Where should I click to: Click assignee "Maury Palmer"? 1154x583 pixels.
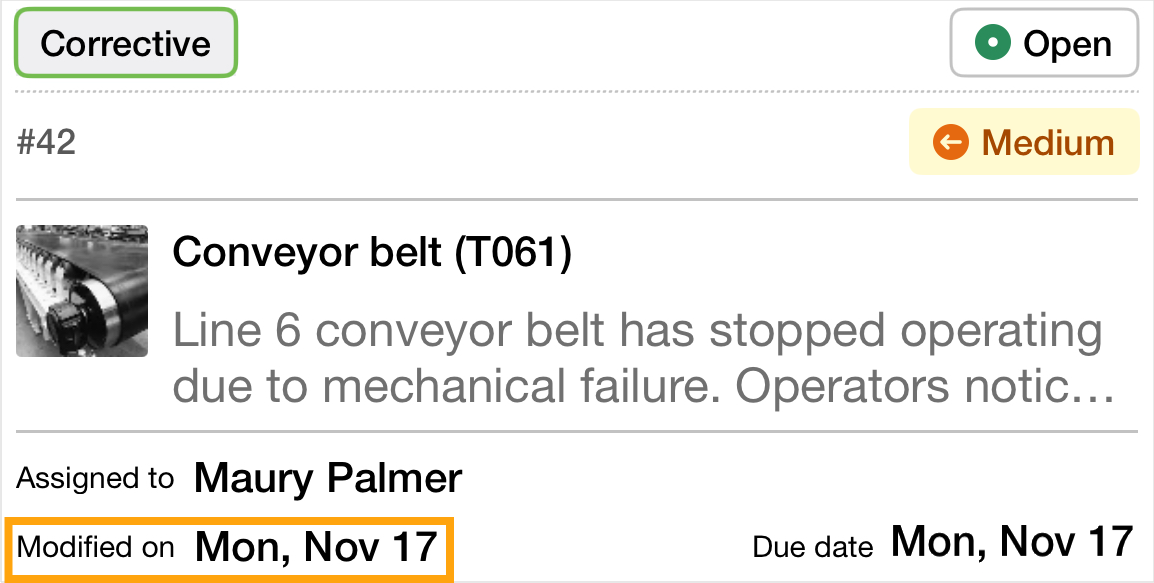327,478
